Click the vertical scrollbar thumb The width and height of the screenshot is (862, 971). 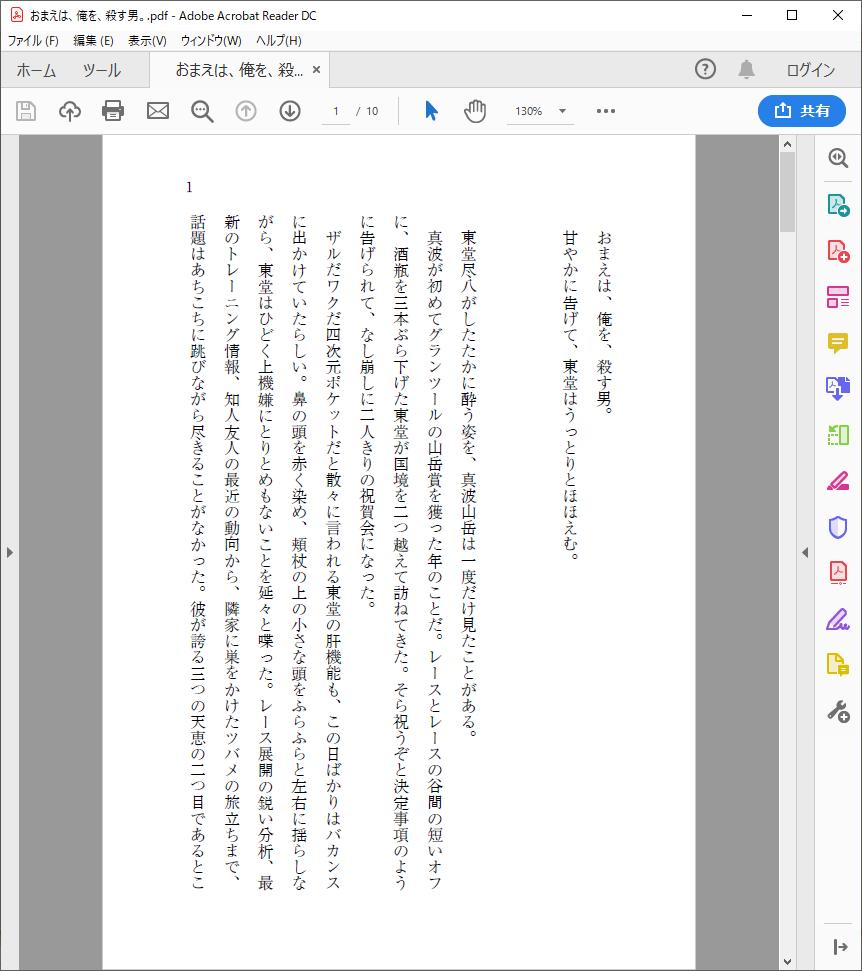(x=787, y=192)
